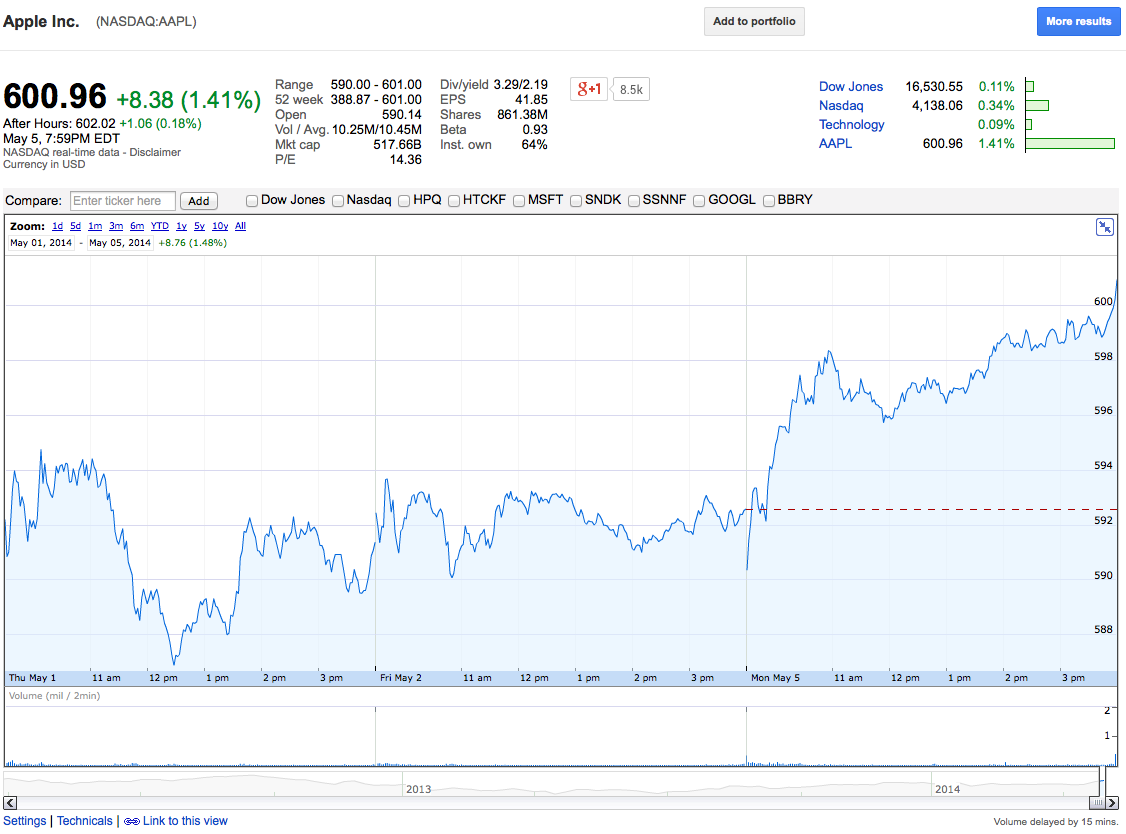Viewport: 1126px width, 834px height.
Task: Set chart zoom to 5d
Action: click(x=76, y=226)
